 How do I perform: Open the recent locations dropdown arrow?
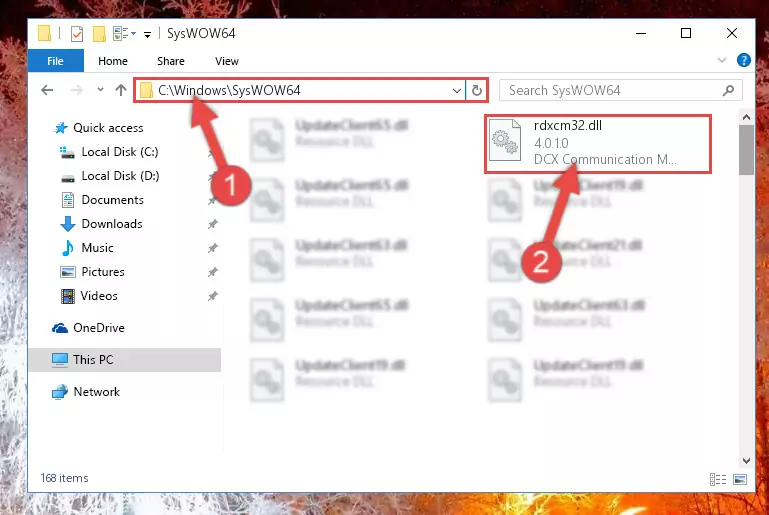click(x=100, y=90)
